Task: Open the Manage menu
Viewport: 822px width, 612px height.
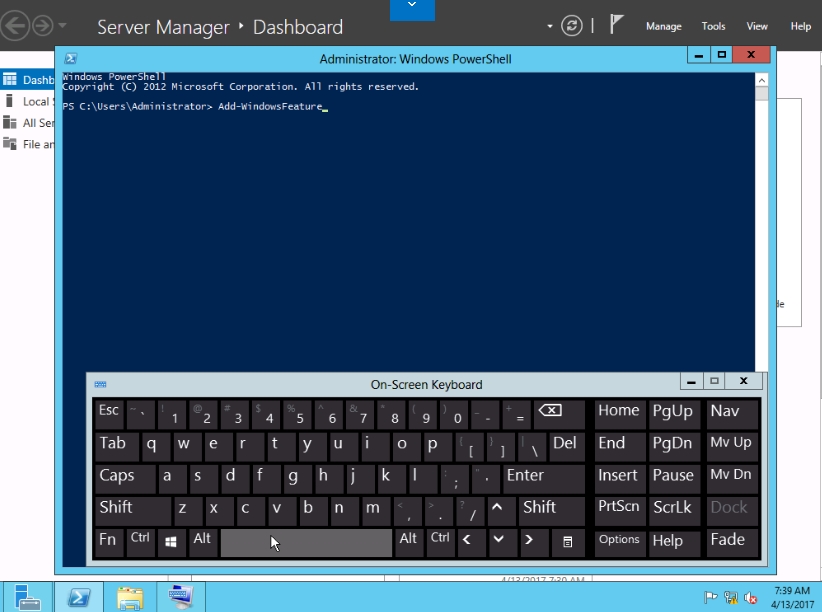Action: 663,26
